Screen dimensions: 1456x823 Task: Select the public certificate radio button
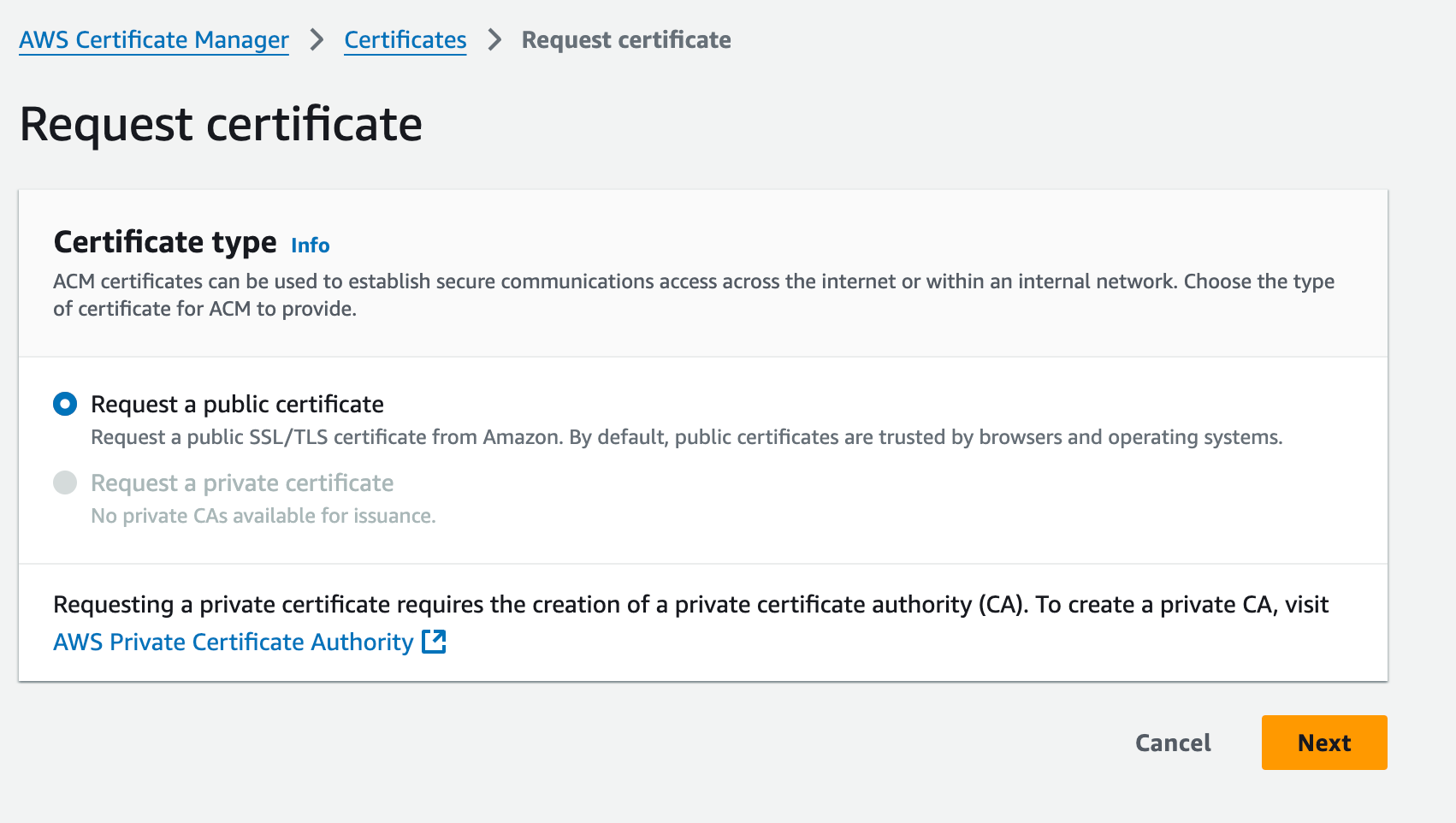pyautogui.click(x=65, y=404)
